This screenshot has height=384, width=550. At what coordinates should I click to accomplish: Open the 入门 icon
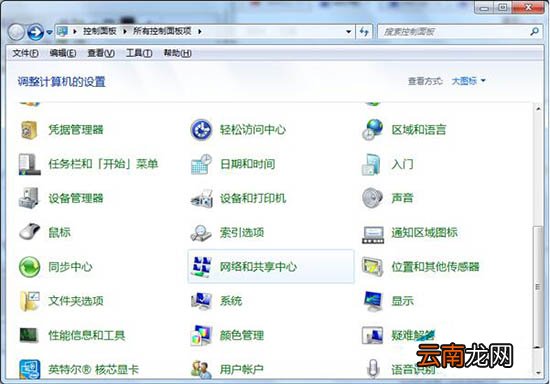(371, 164)
